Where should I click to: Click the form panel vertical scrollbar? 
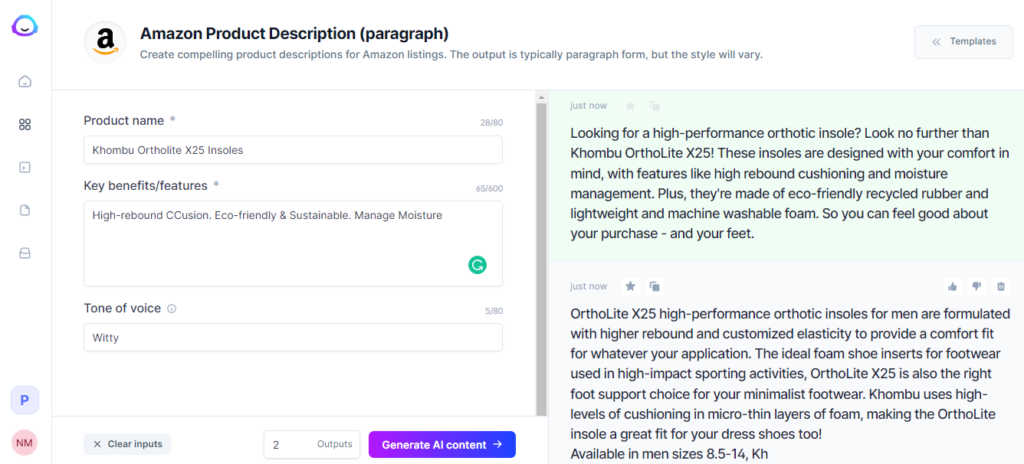(x=541, y=259)
